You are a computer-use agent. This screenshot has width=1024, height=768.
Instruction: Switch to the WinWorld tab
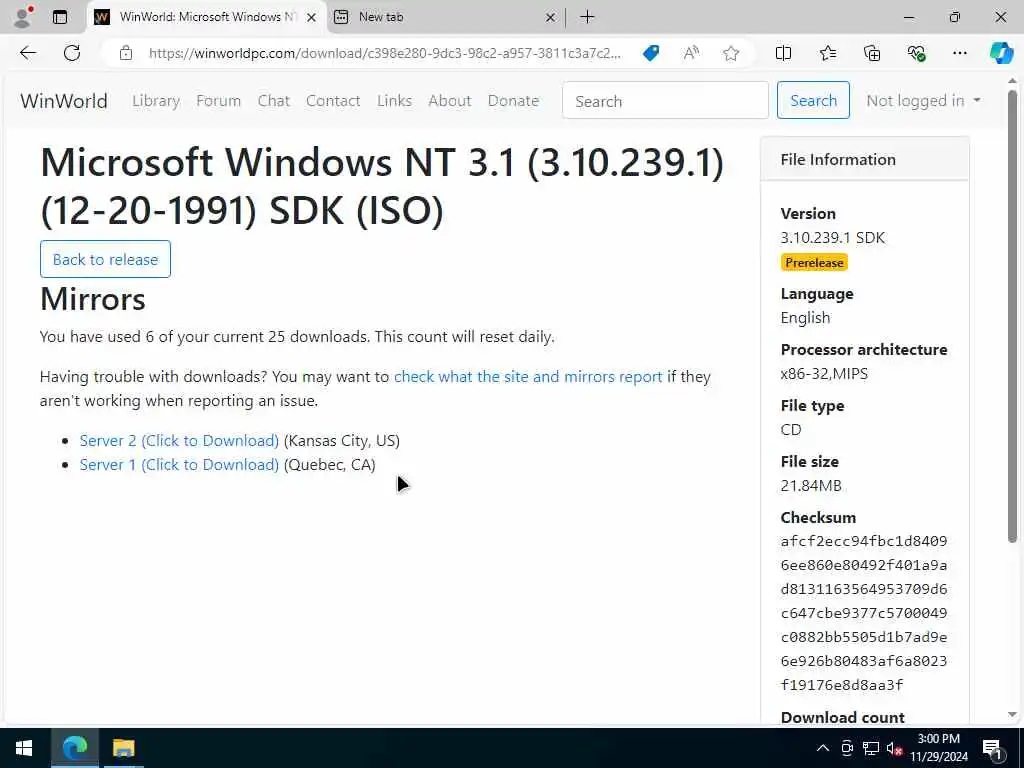pyautogui.click(x=206, y=18)
